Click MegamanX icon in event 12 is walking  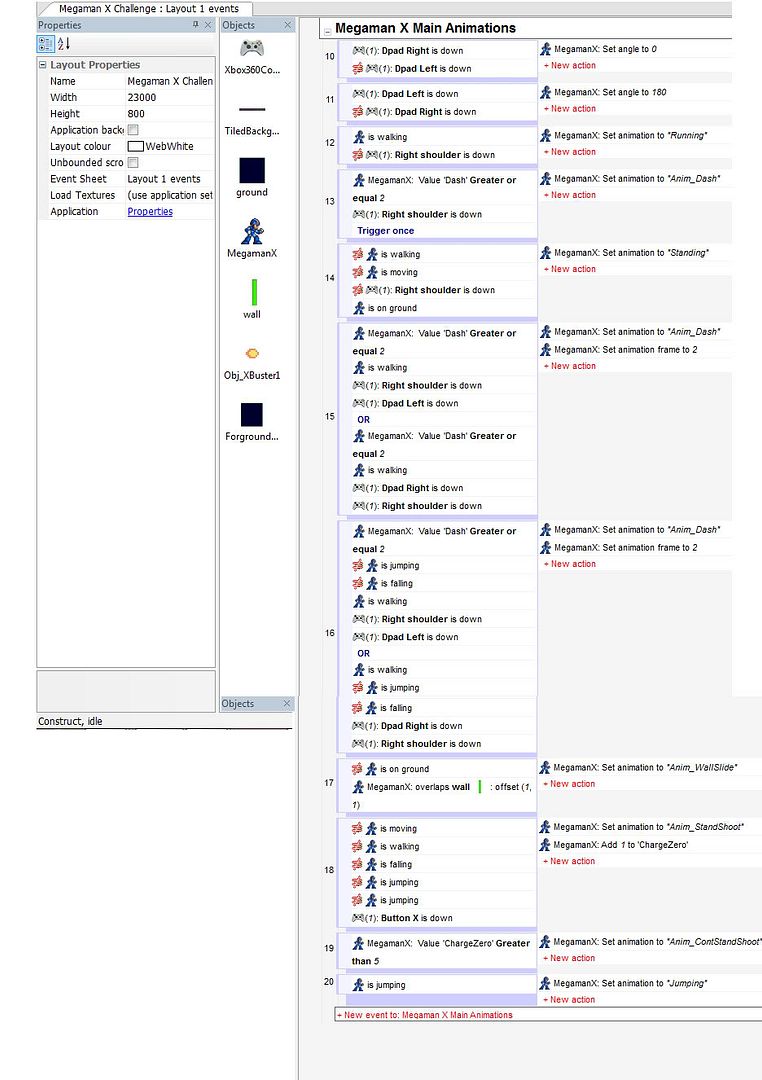point(359,137)
